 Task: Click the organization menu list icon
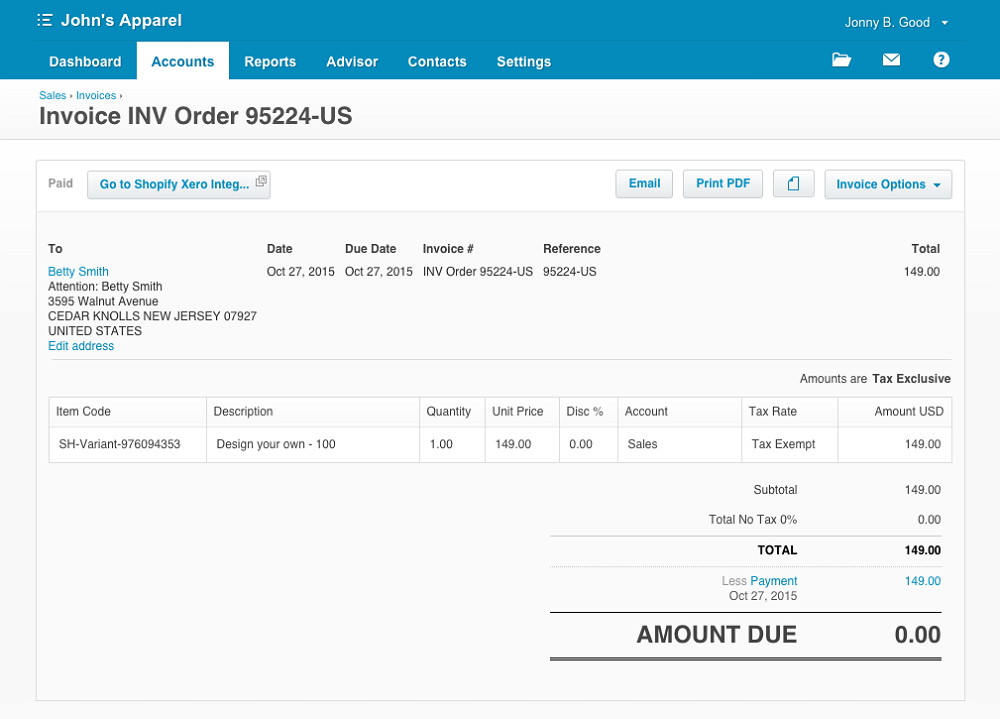coord(45,21)
